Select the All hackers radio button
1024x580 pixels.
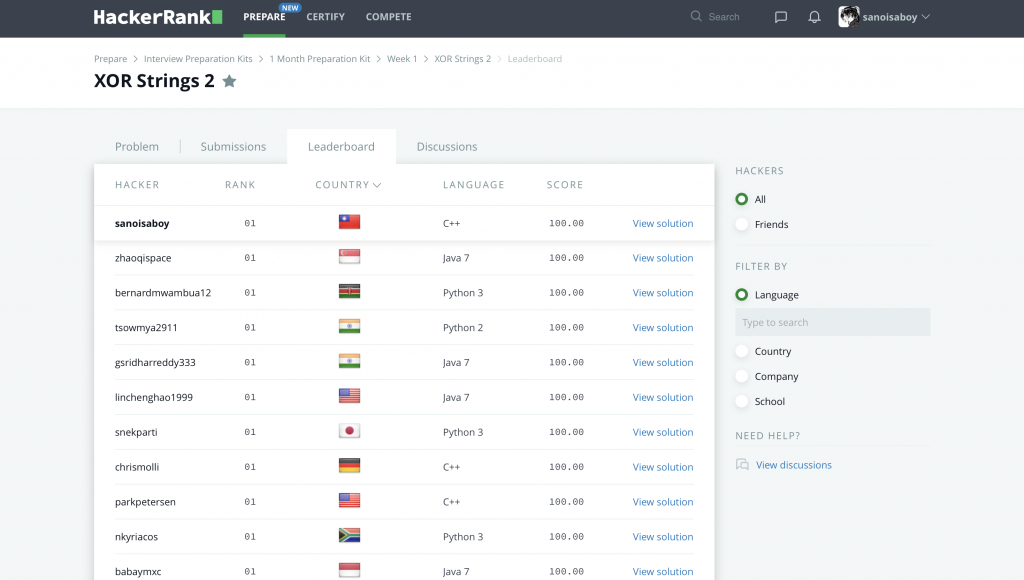741,199
